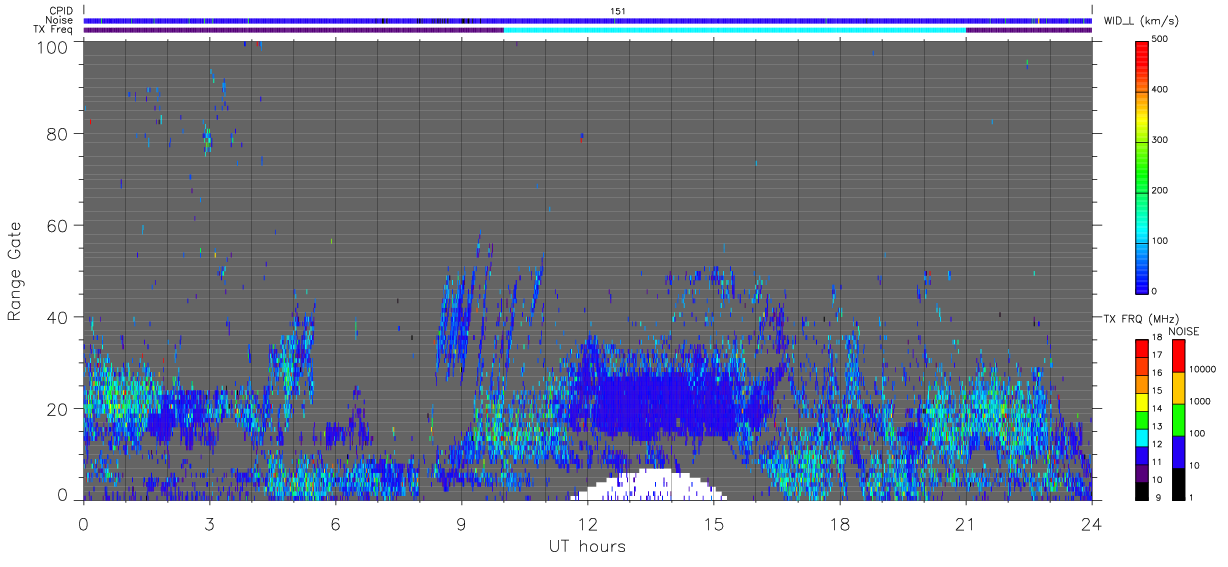Click the 10000 label on NOISE legend
Viewport: 1228px width, 567px height.
[1201, 369]
